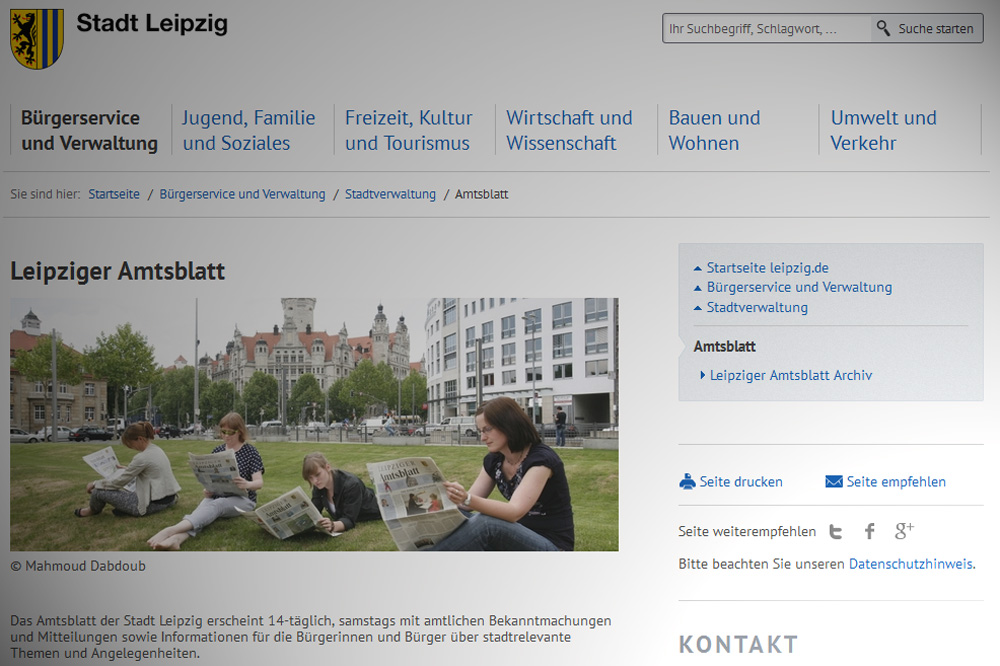Click the triangle beside Stadtverwaltung
This screenshot has height=666, width=1000.
point(697,307)
